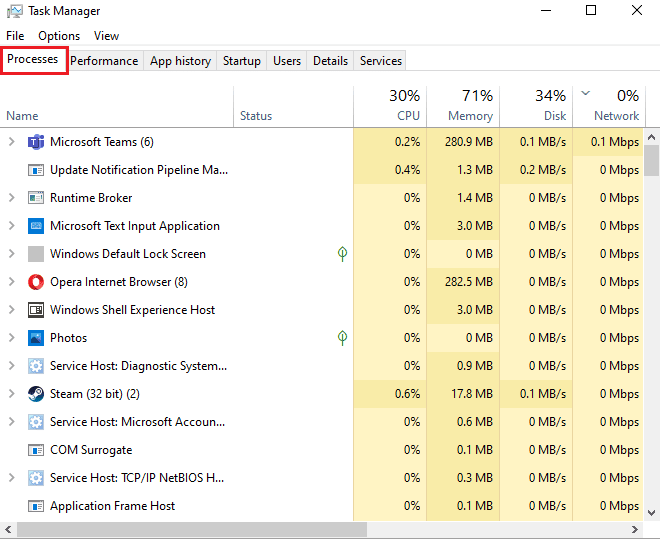The width and height of the screenshot is (660, 539).
Task: Click the suspended leaf icon for Lock Screen
Action: (x=343, y=254)
